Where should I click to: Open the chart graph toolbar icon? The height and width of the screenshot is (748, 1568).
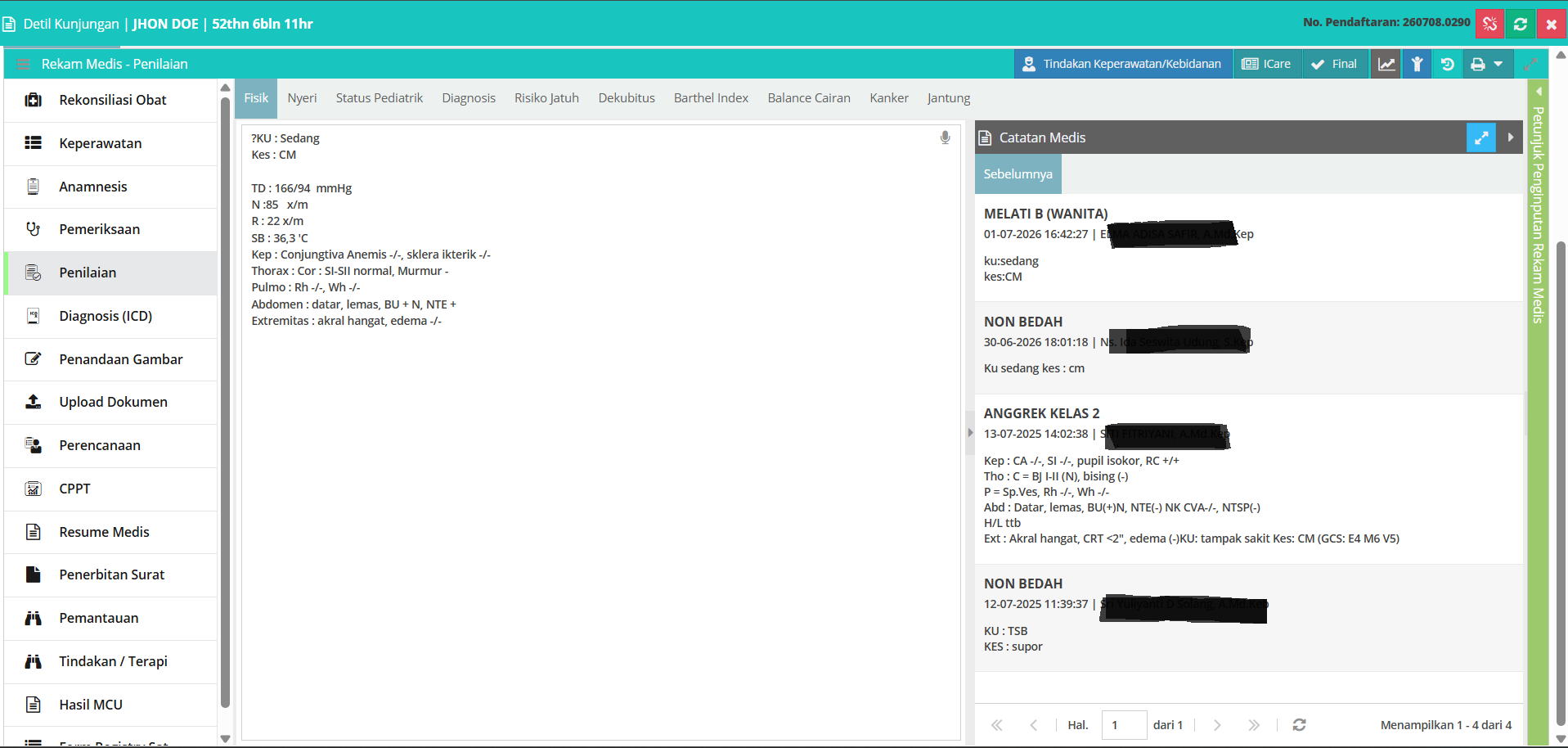point(1386,64)
